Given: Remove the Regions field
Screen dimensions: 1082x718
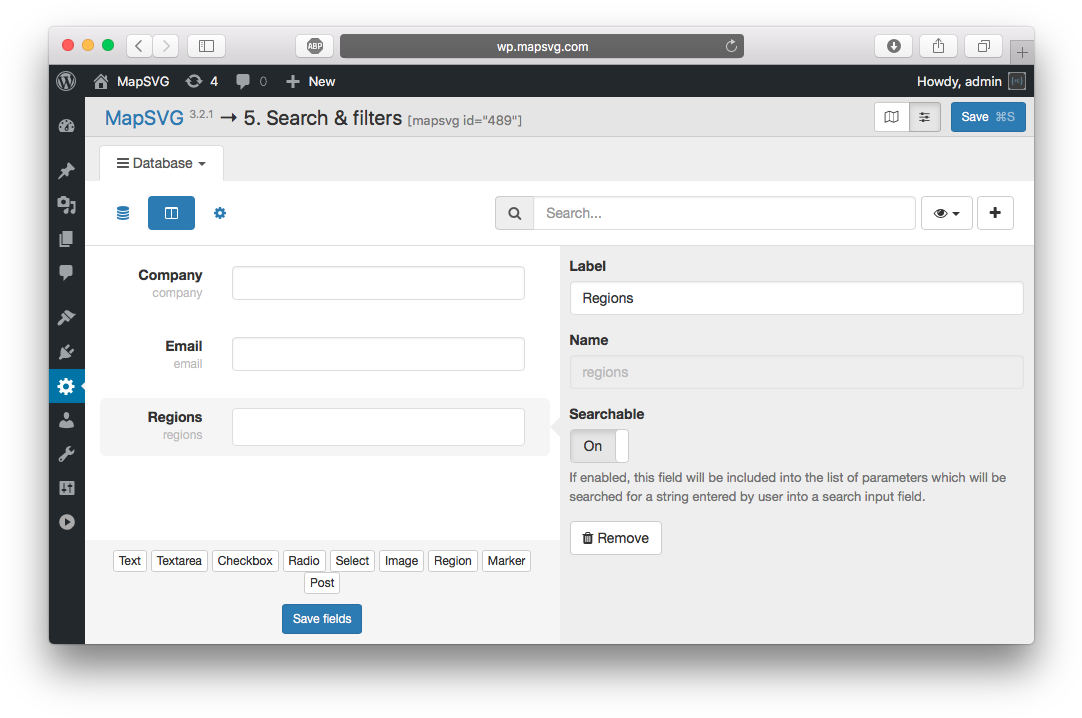Looking at the screenshot, I should [x=615, y=537].
